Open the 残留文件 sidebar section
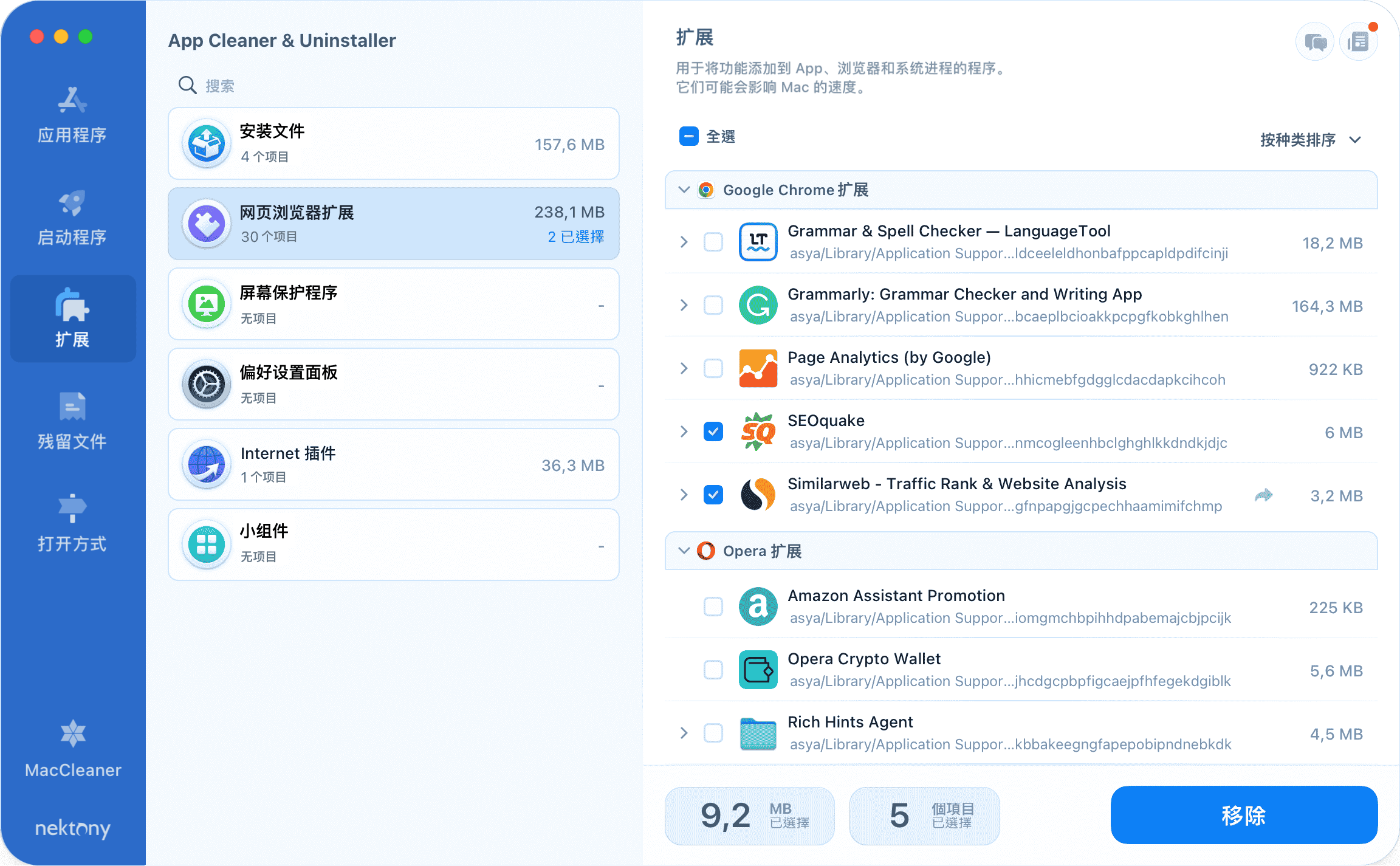The height and width of the screenshot is (866, 1400). (x=72, y=421)
